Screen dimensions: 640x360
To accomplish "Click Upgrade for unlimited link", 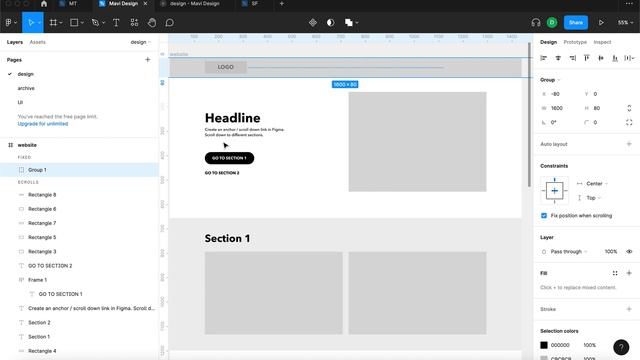I will [43, 124].
